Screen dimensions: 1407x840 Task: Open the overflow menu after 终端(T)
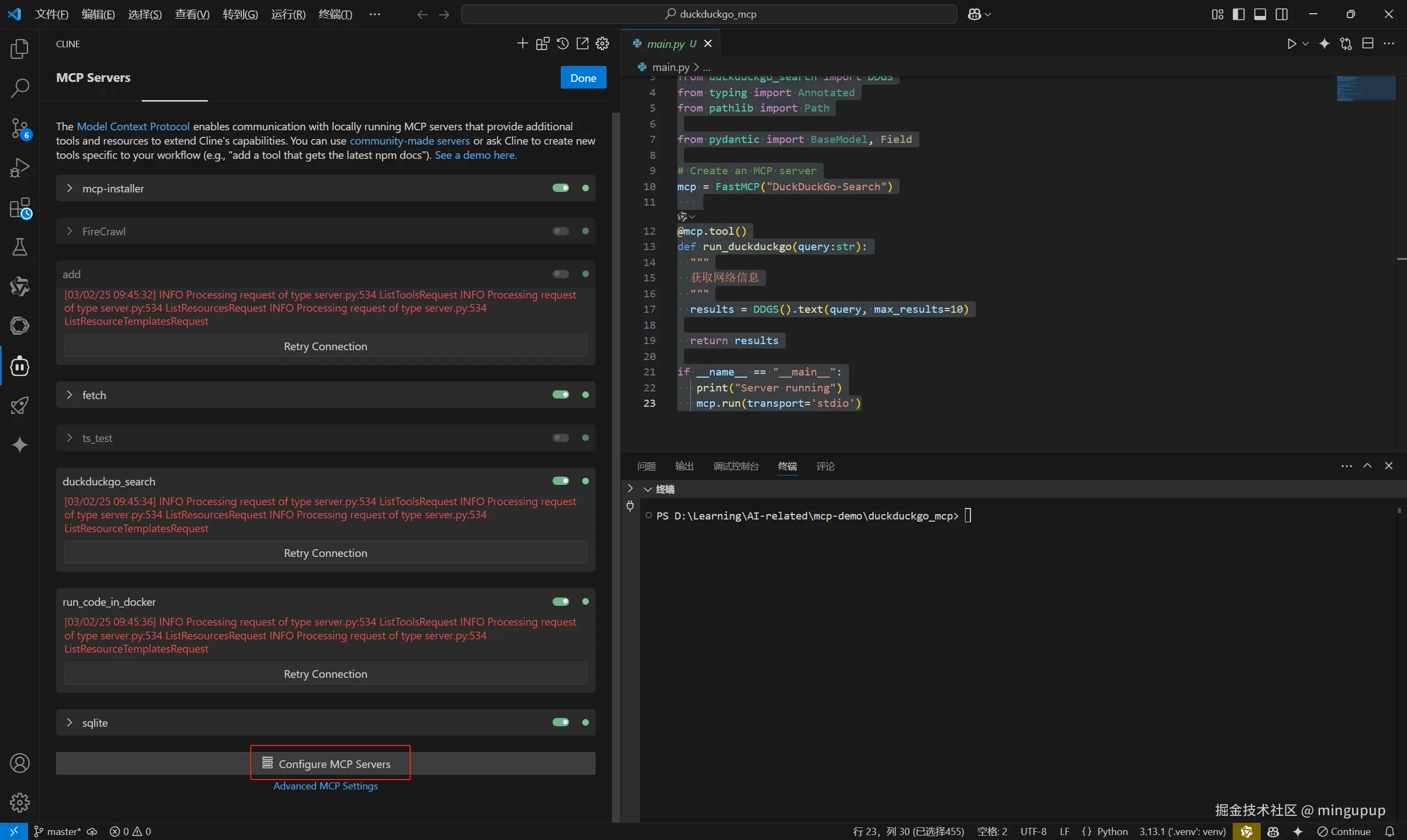click(374, 14)
